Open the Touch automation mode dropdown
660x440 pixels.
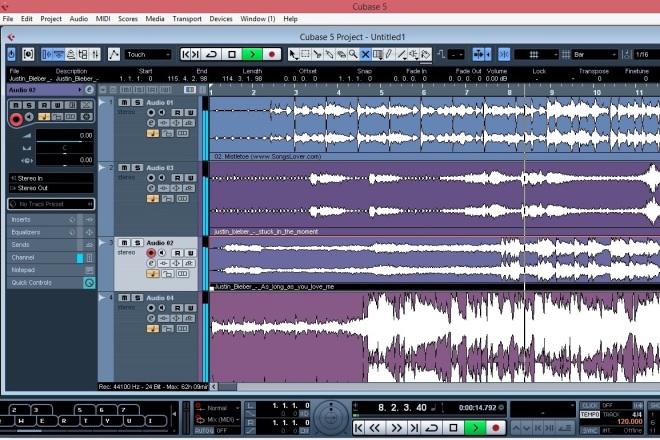[148, 54]
